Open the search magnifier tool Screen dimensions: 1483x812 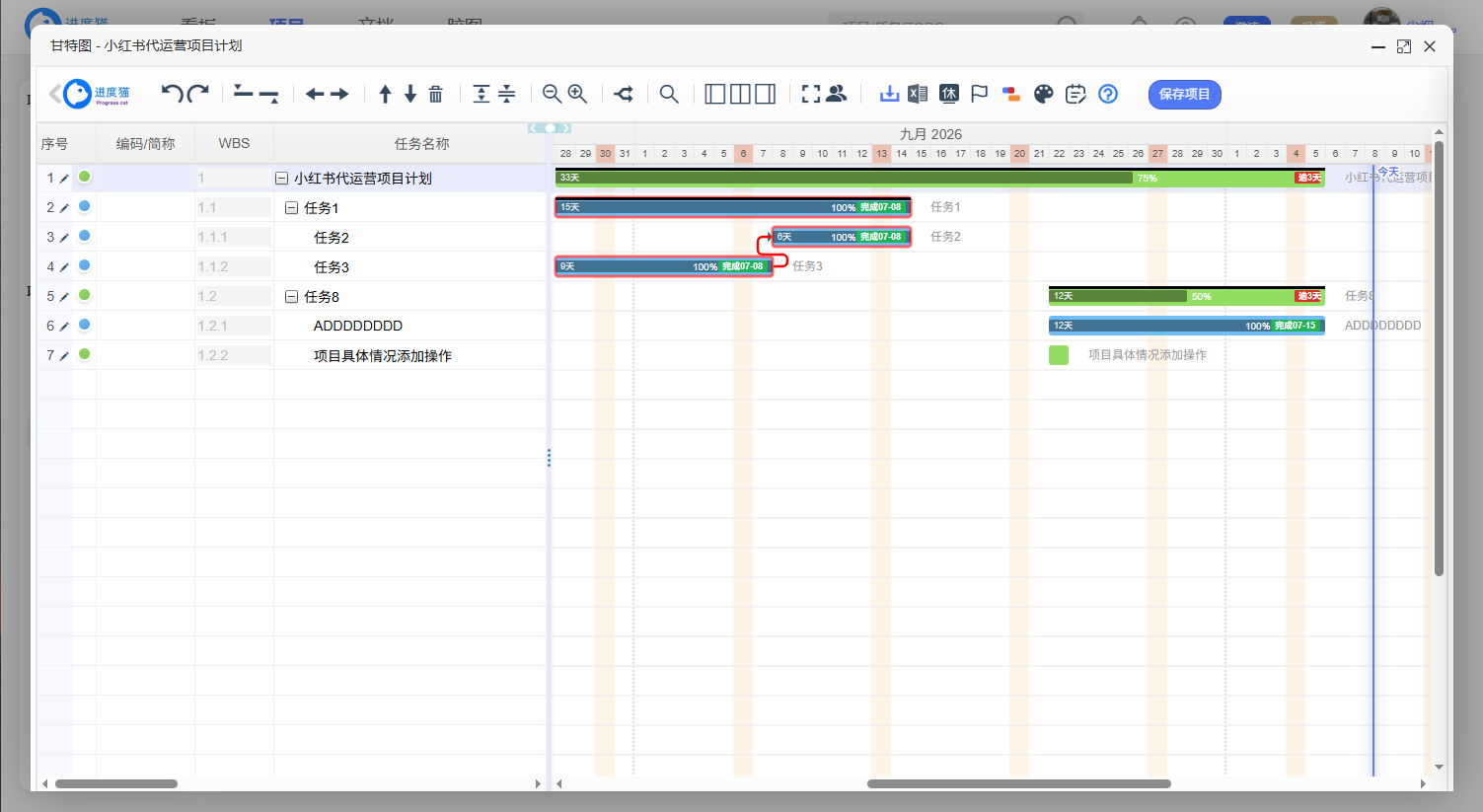(x=669, y=94)
